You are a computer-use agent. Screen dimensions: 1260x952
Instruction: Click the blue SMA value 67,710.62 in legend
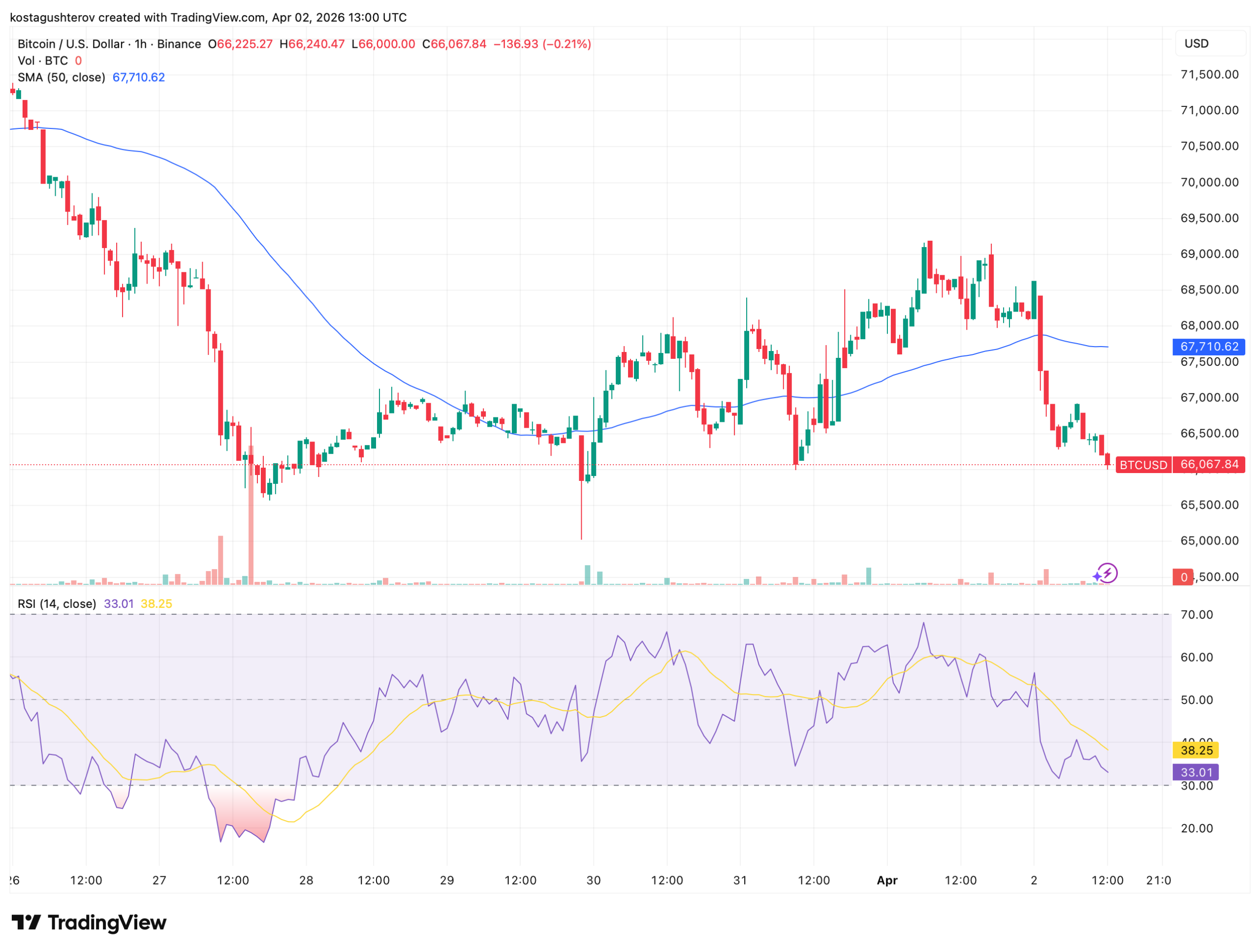click(x=138, y=77)
